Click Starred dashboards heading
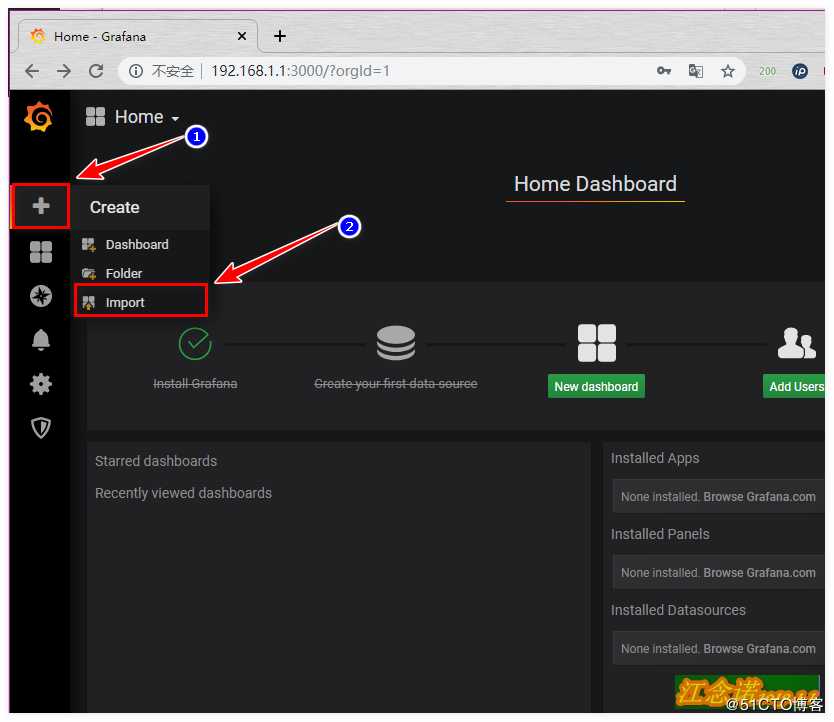 tap(156, 461)
